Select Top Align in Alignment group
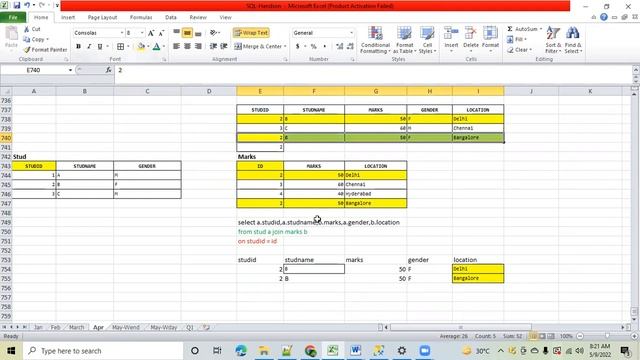Screen dimensions: 640x360 coord(176,33)
